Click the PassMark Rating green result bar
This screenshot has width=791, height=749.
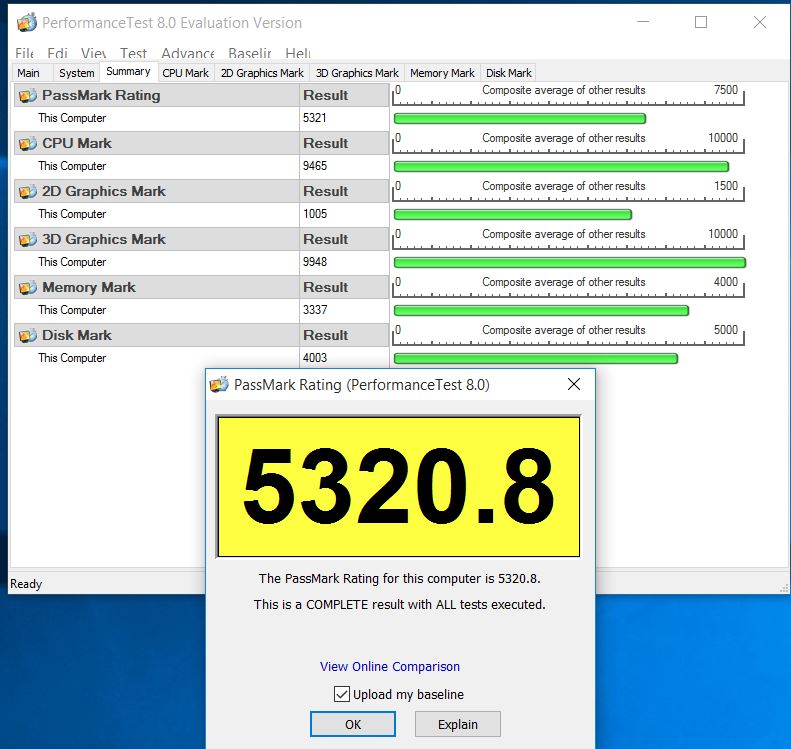coord(520,119)
